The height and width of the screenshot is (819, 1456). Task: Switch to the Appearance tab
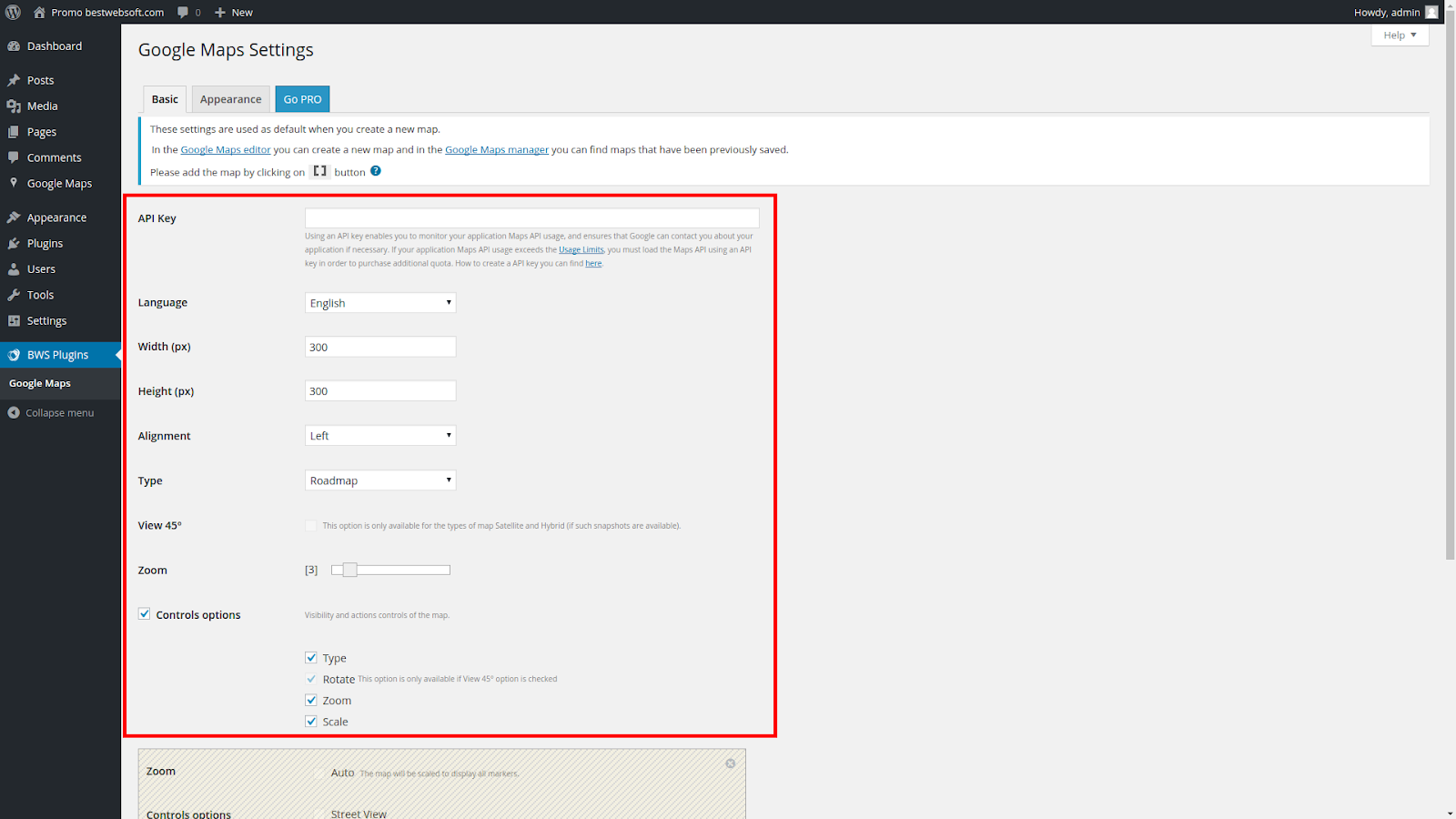click(230, 99)
